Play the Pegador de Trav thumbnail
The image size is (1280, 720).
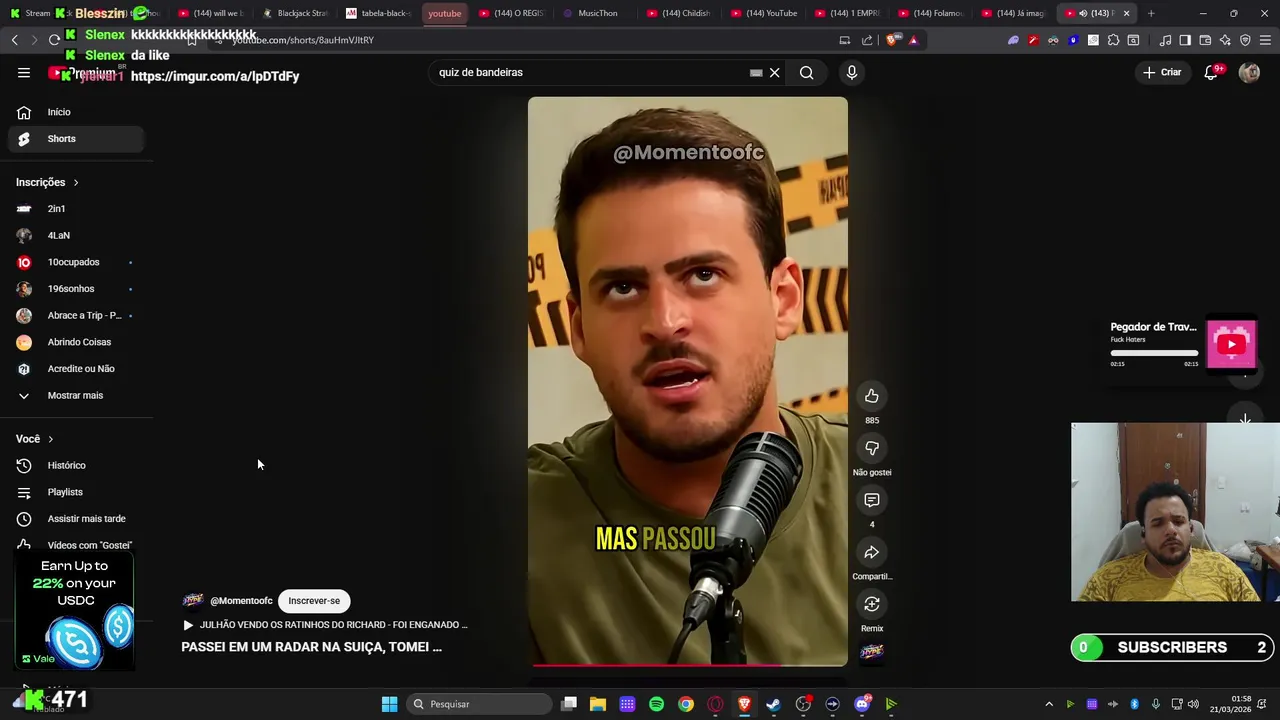click(1231, 344)
